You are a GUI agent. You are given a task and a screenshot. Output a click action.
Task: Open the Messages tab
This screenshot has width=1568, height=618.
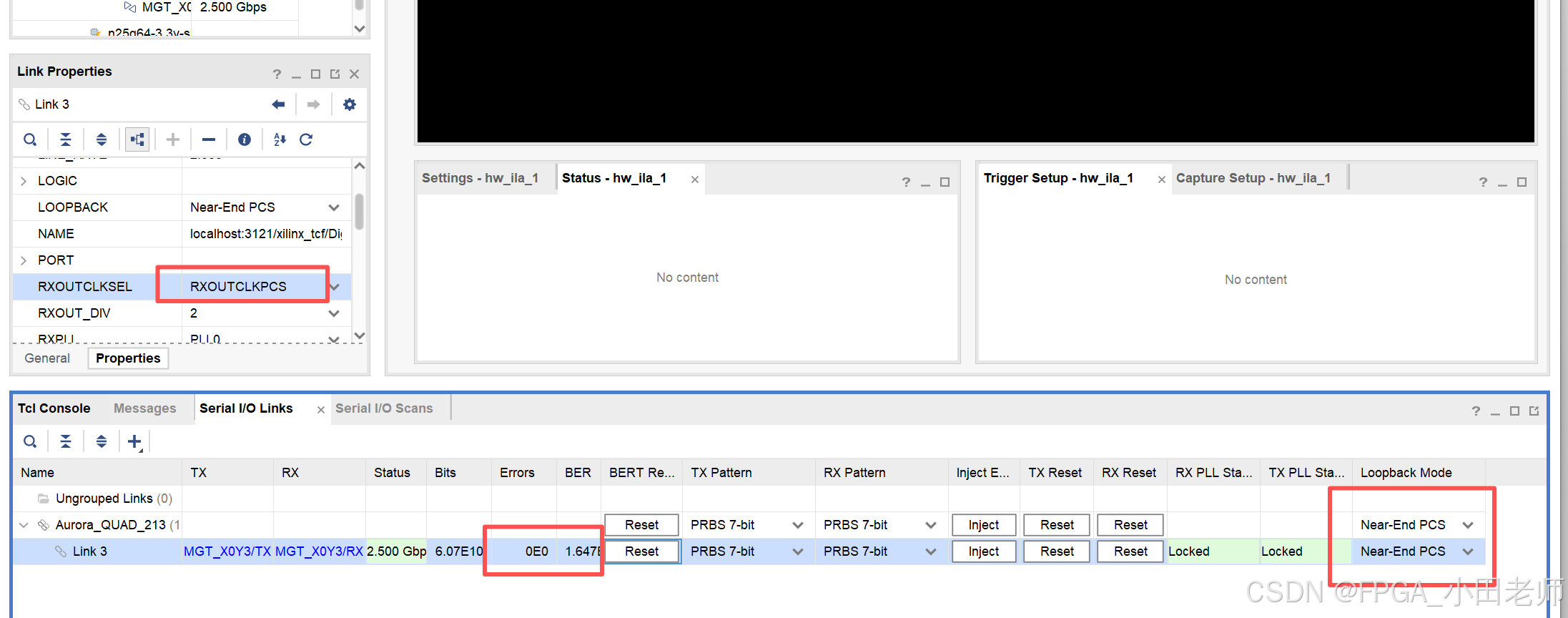click(144, 408)
